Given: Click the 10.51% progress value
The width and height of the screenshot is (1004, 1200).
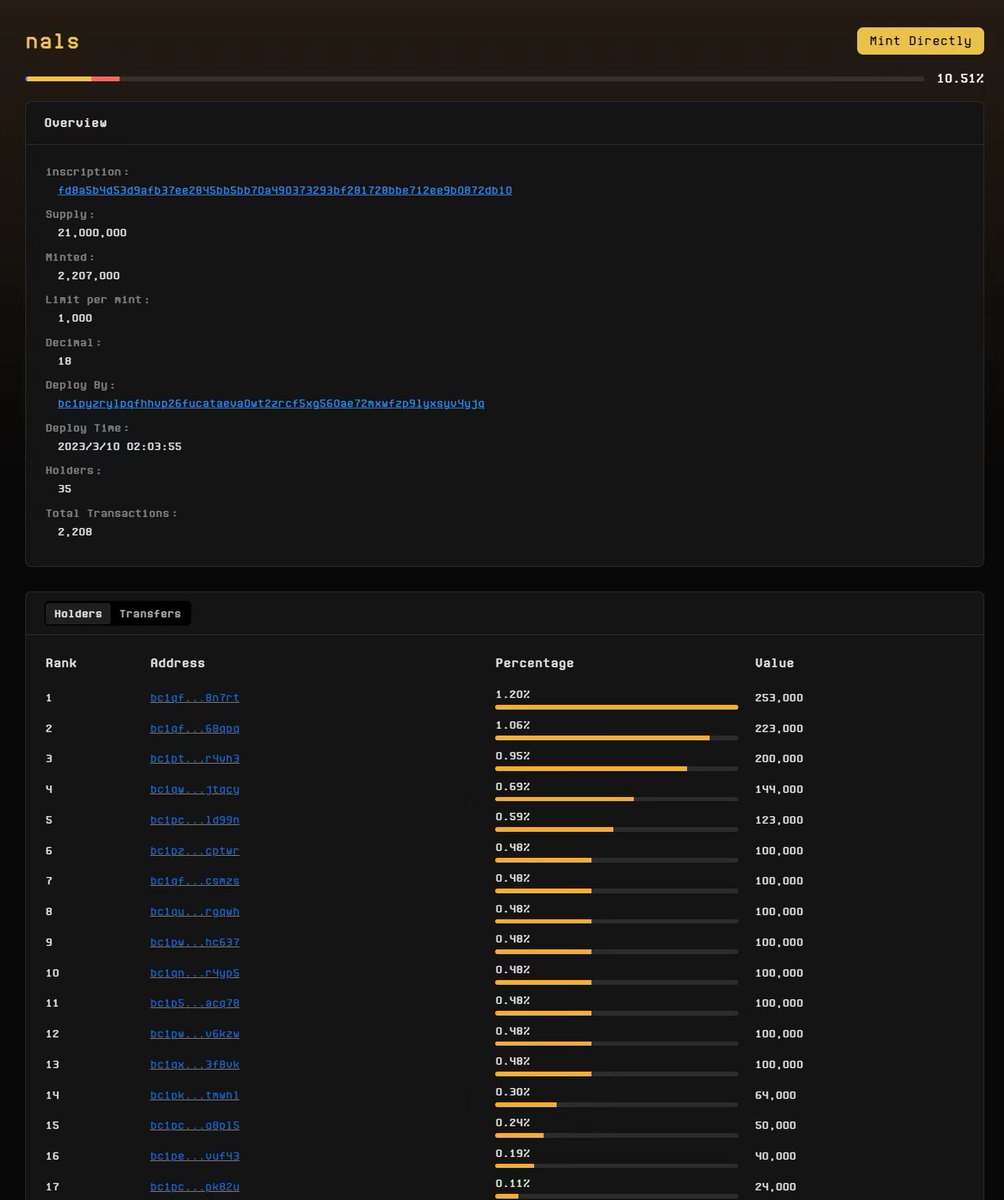Looking at the screenshot, I should pos(960,78).
